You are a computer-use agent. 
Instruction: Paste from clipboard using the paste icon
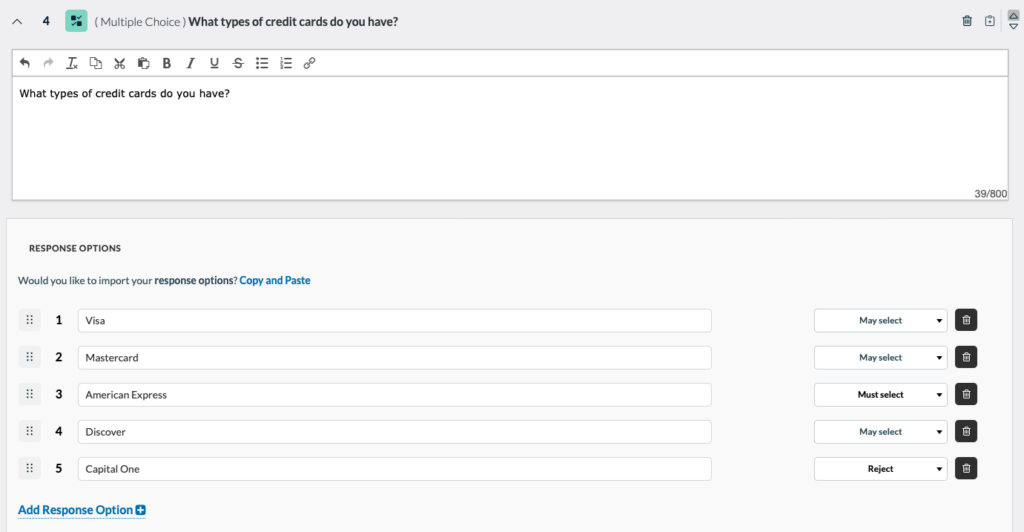pyautogui.click(x=143, y=63)
